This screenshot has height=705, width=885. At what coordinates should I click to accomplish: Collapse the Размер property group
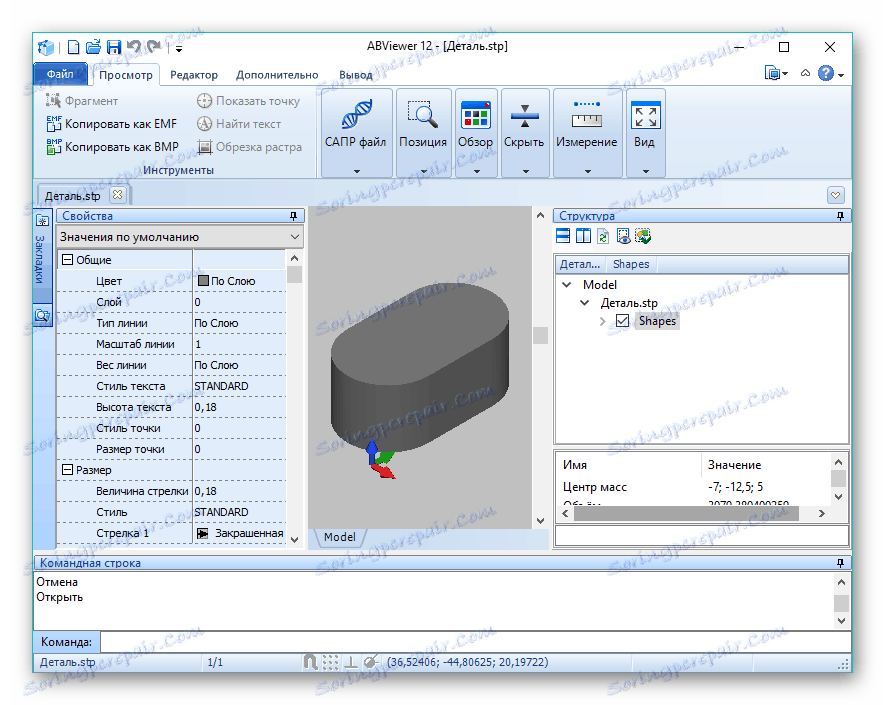pos(67,470)
